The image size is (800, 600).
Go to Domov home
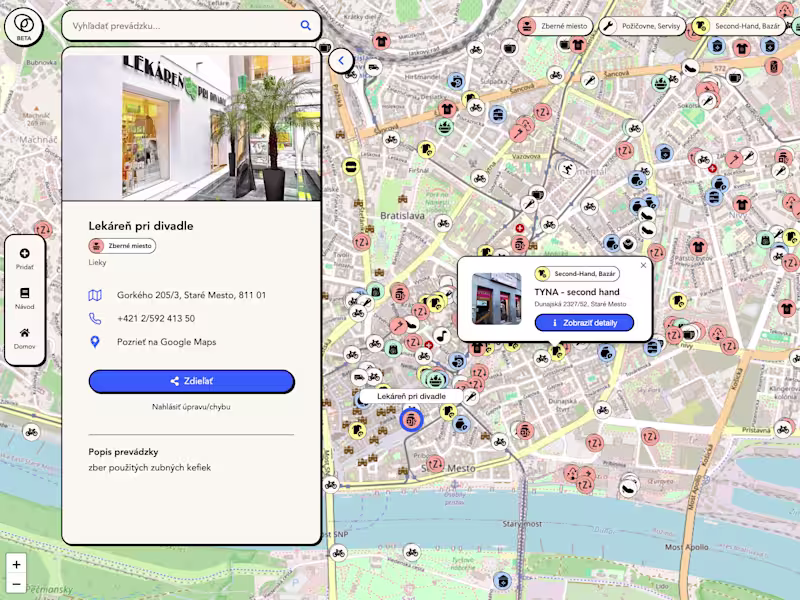click(x=24, y=338)
